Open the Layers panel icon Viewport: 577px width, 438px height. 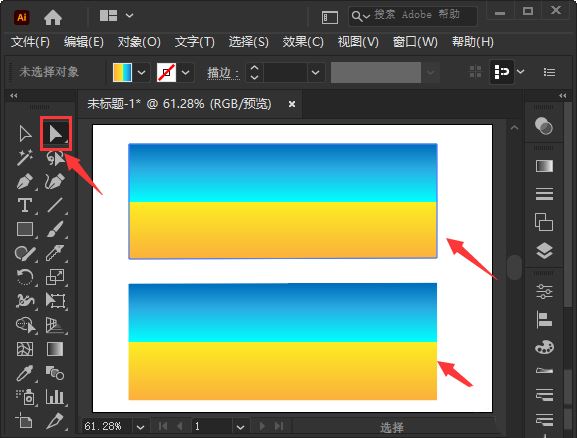click(544, 251)
